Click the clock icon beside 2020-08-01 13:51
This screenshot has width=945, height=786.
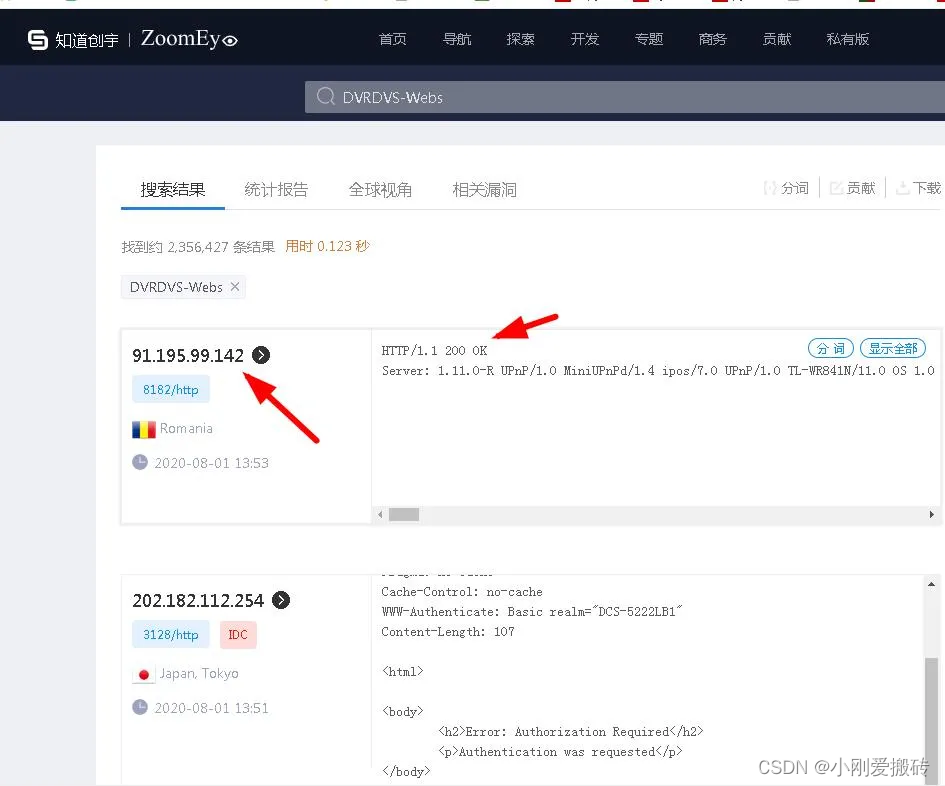pos(140,707)
